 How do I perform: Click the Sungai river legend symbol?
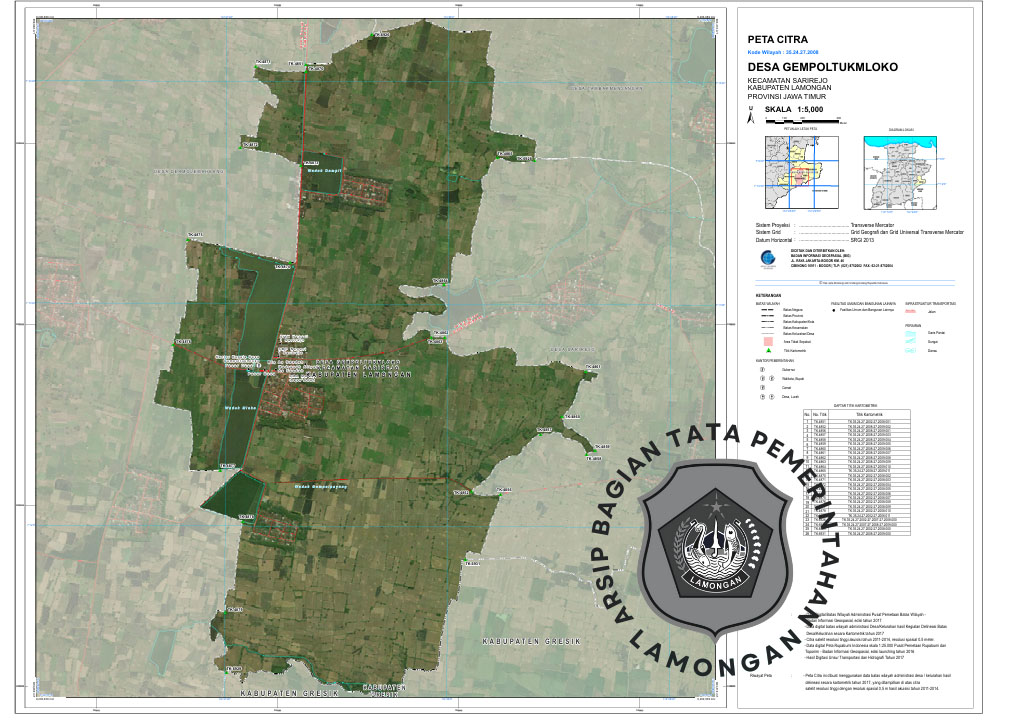coord(911,341)
